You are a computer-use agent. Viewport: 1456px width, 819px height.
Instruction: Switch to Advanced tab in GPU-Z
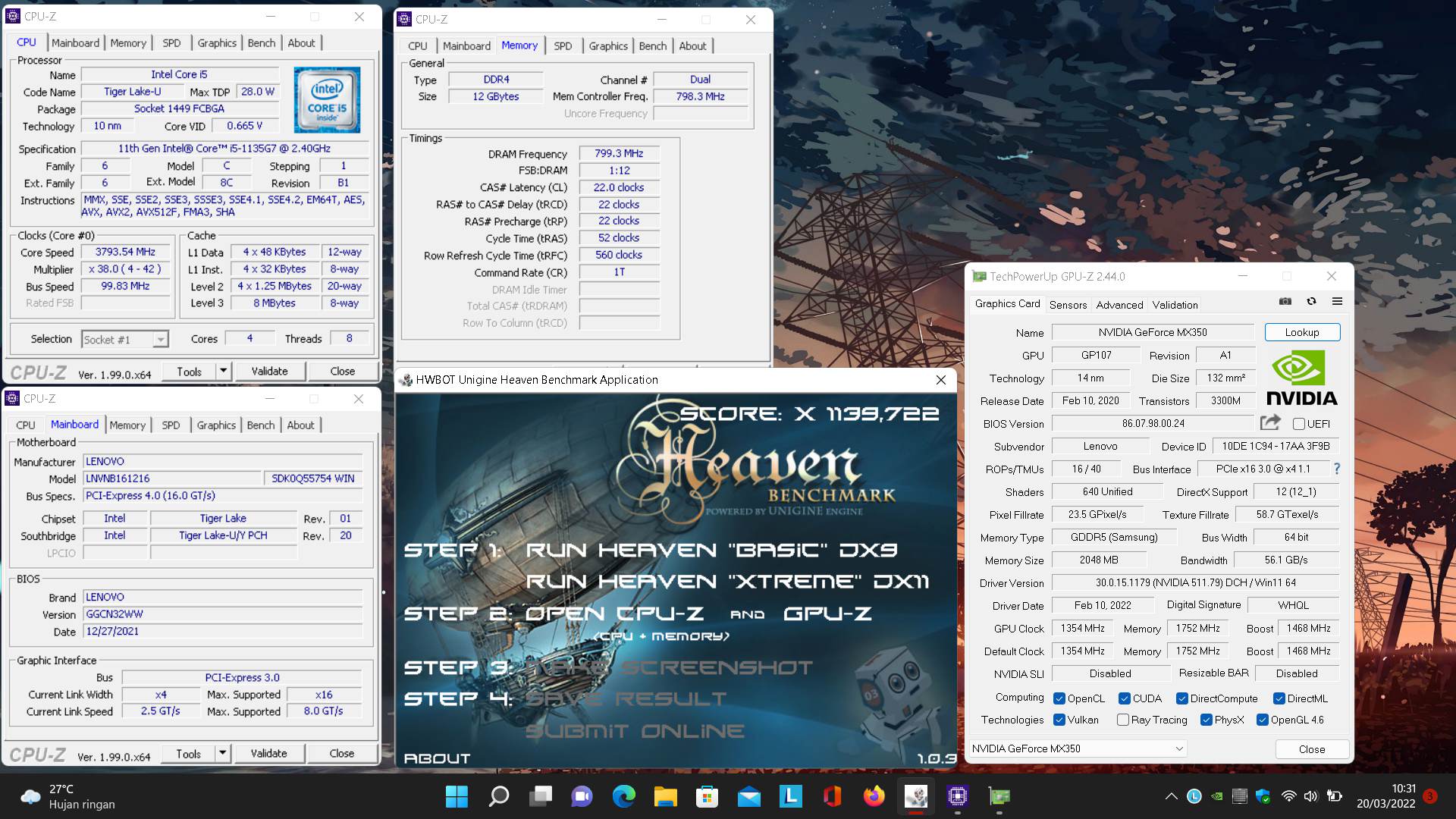[x=1119, y=304]
